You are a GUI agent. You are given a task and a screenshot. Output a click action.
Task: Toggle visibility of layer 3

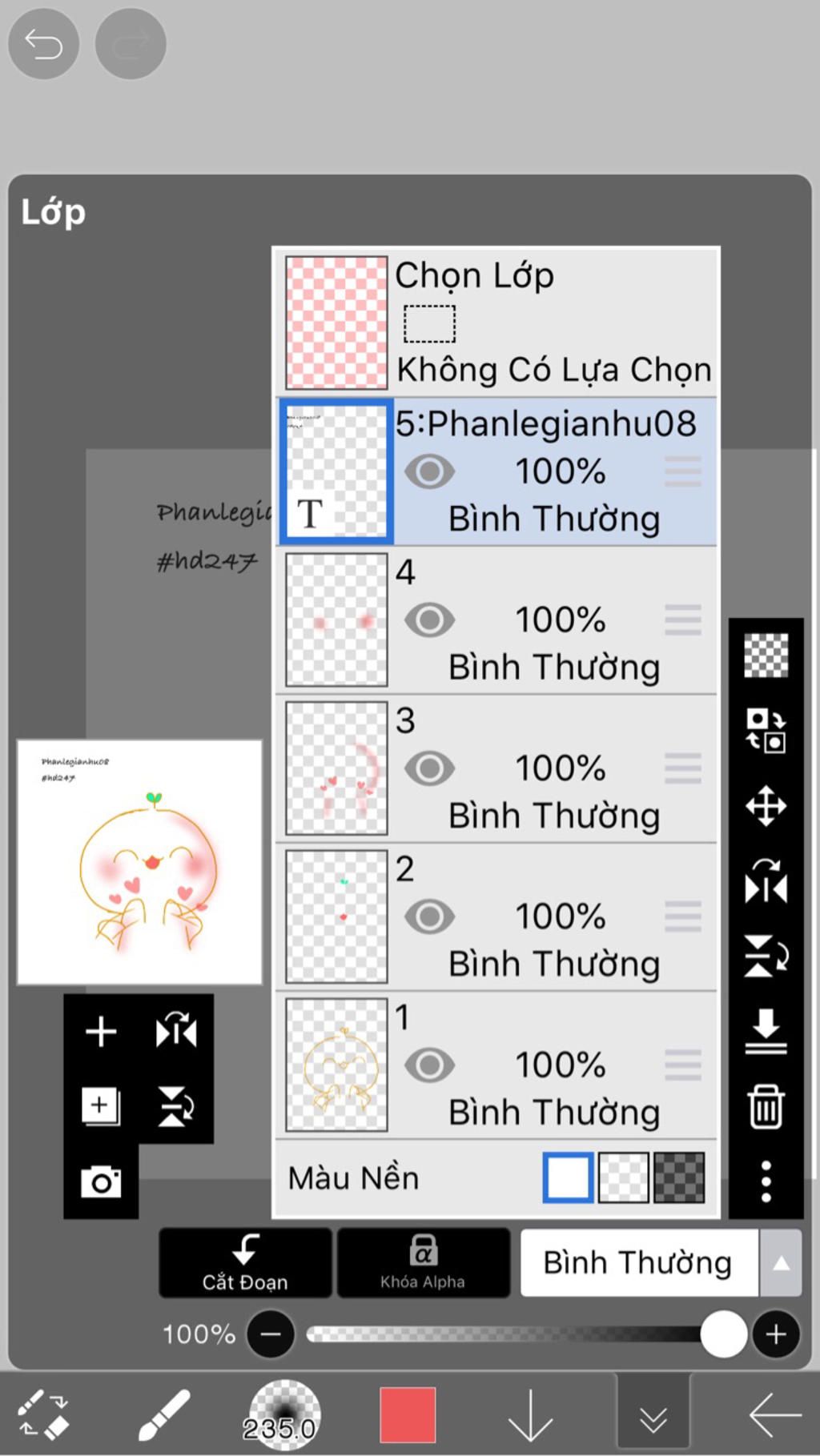[429, 768]
